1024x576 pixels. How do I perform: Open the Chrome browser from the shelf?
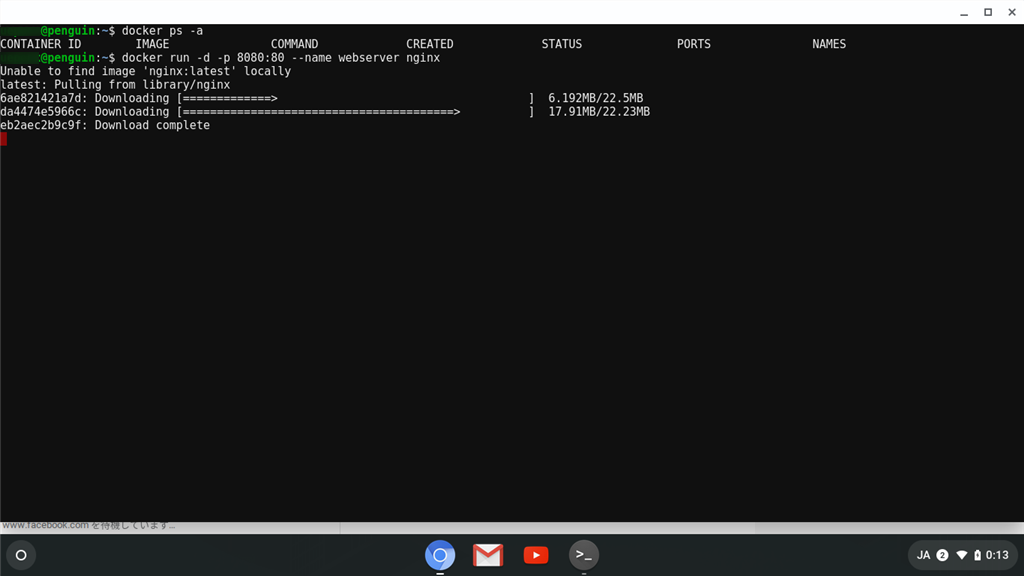click(440, 555)
